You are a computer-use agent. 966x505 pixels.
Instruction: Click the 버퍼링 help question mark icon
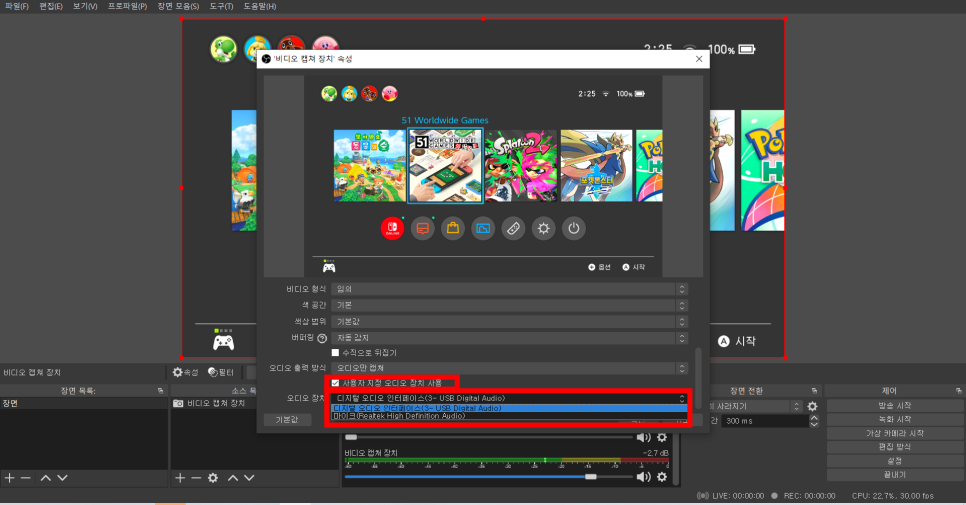pos(322,338)
